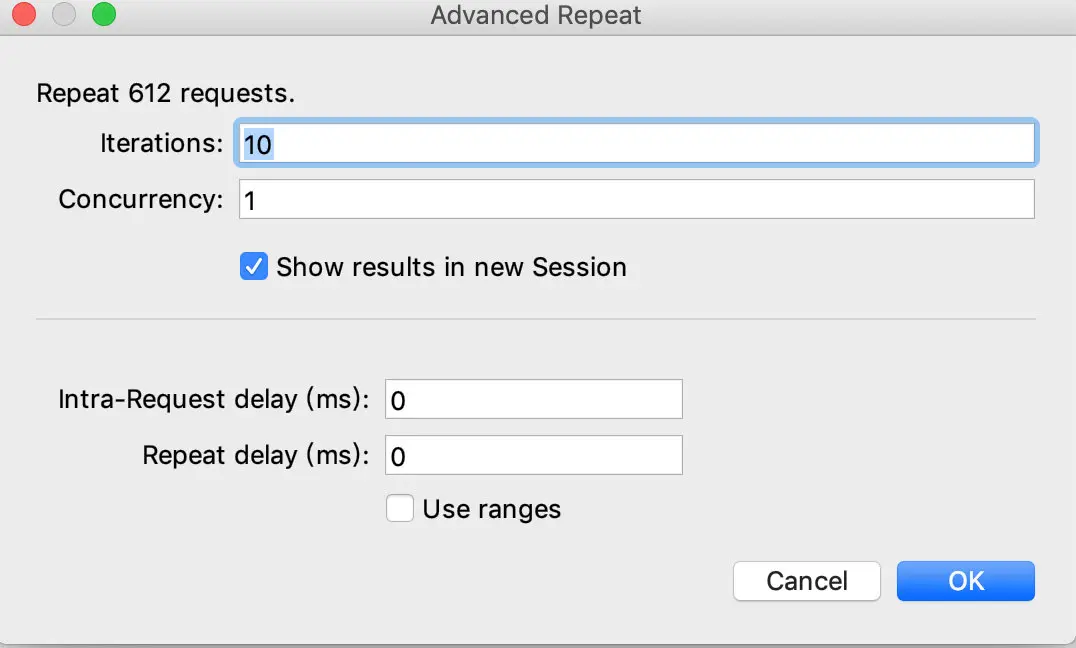Click into the Concurrency text field
Image resolution: width=1076 pixels, height=648 pixels.
636,199
